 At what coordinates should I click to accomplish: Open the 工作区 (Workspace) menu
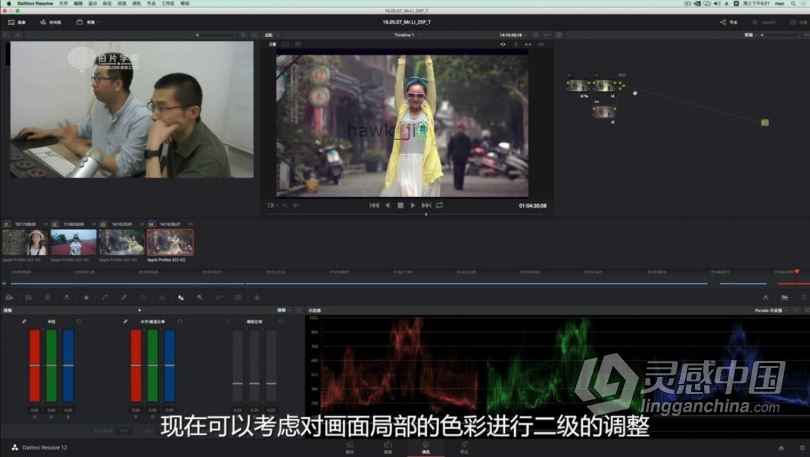click(x=168, y=4)
